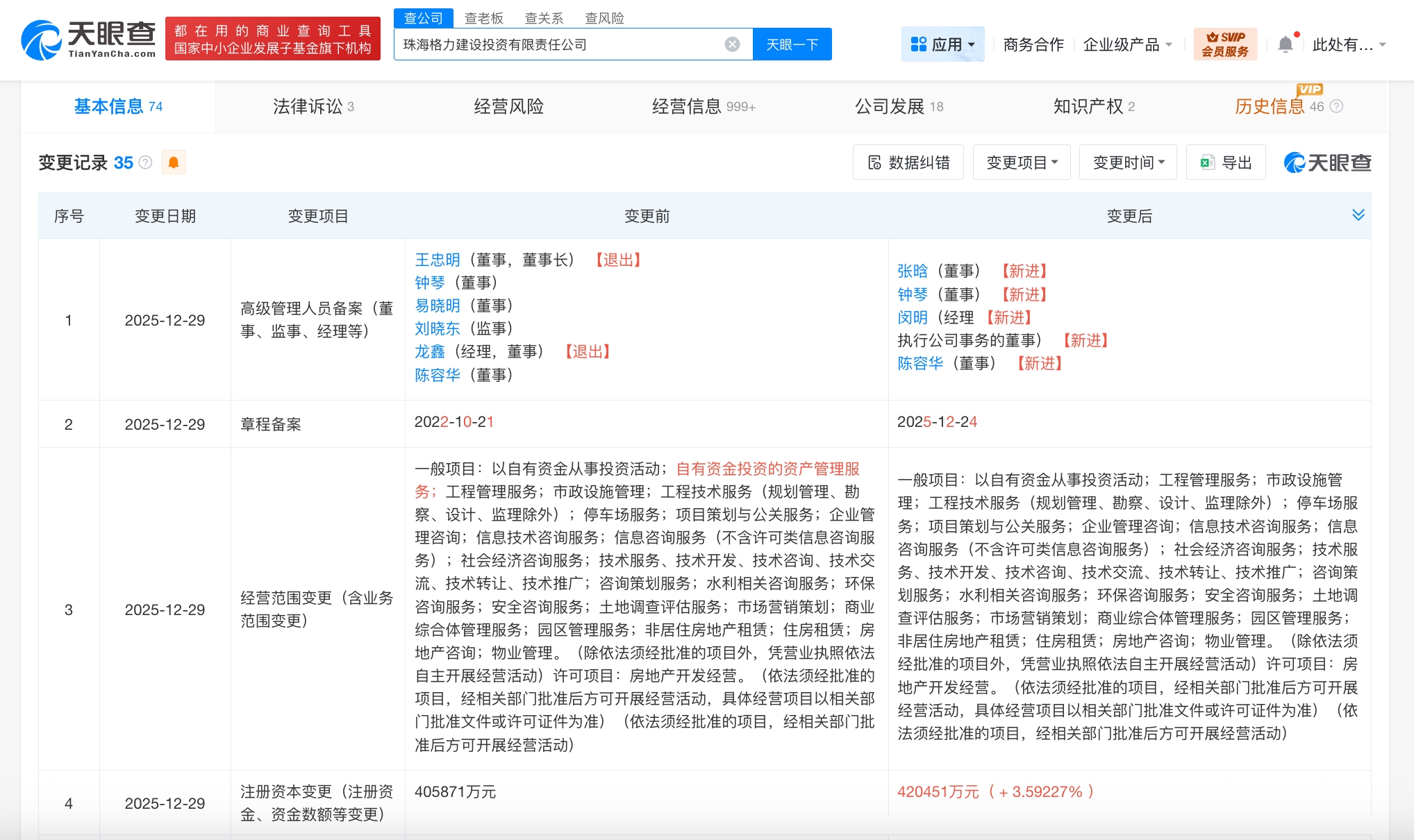The width and height of the screenshot is (1414, 840).
Task: Click the 天眼一下 search button
Action: point(792,44)
